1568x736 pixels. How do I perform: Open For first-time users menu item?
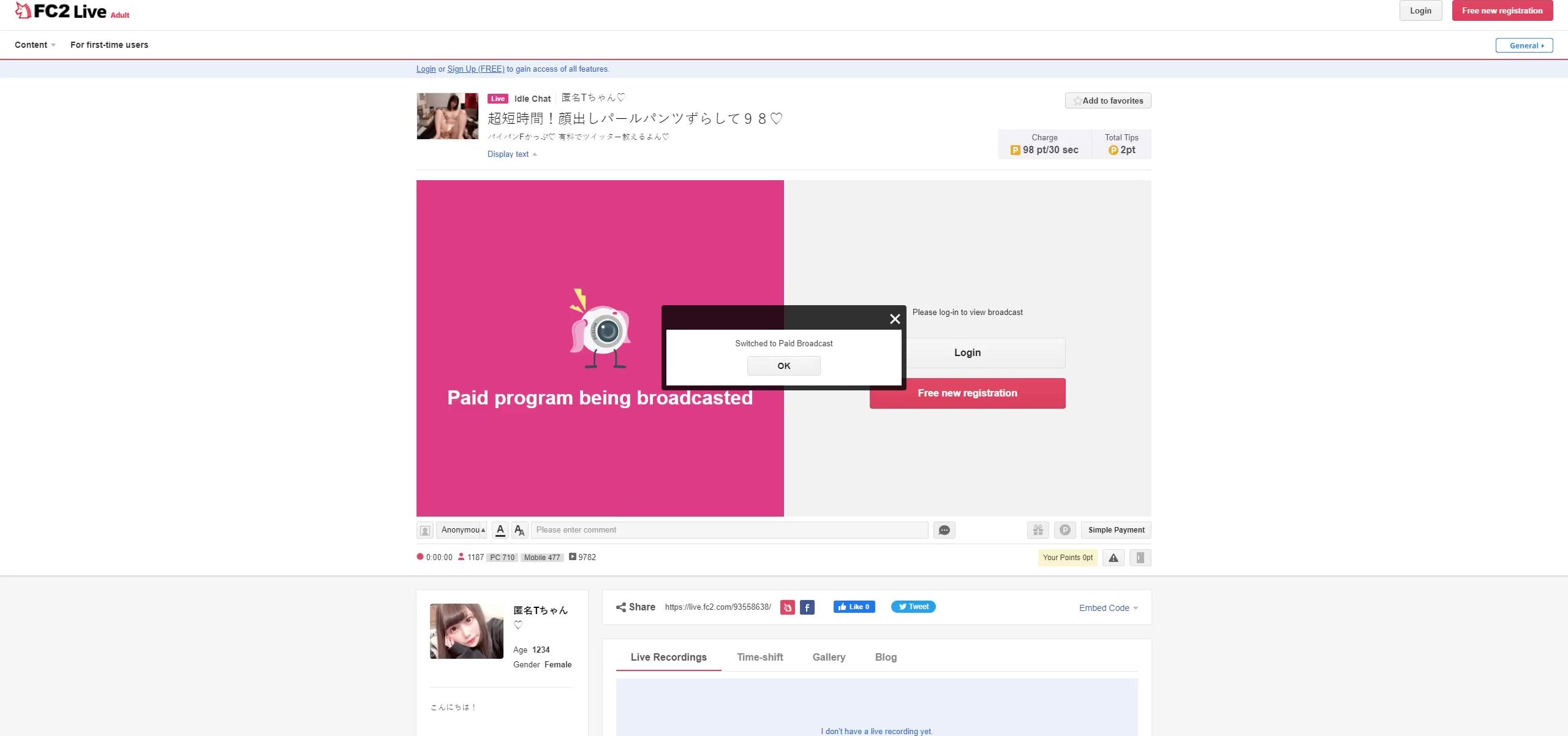pos(109,45)
